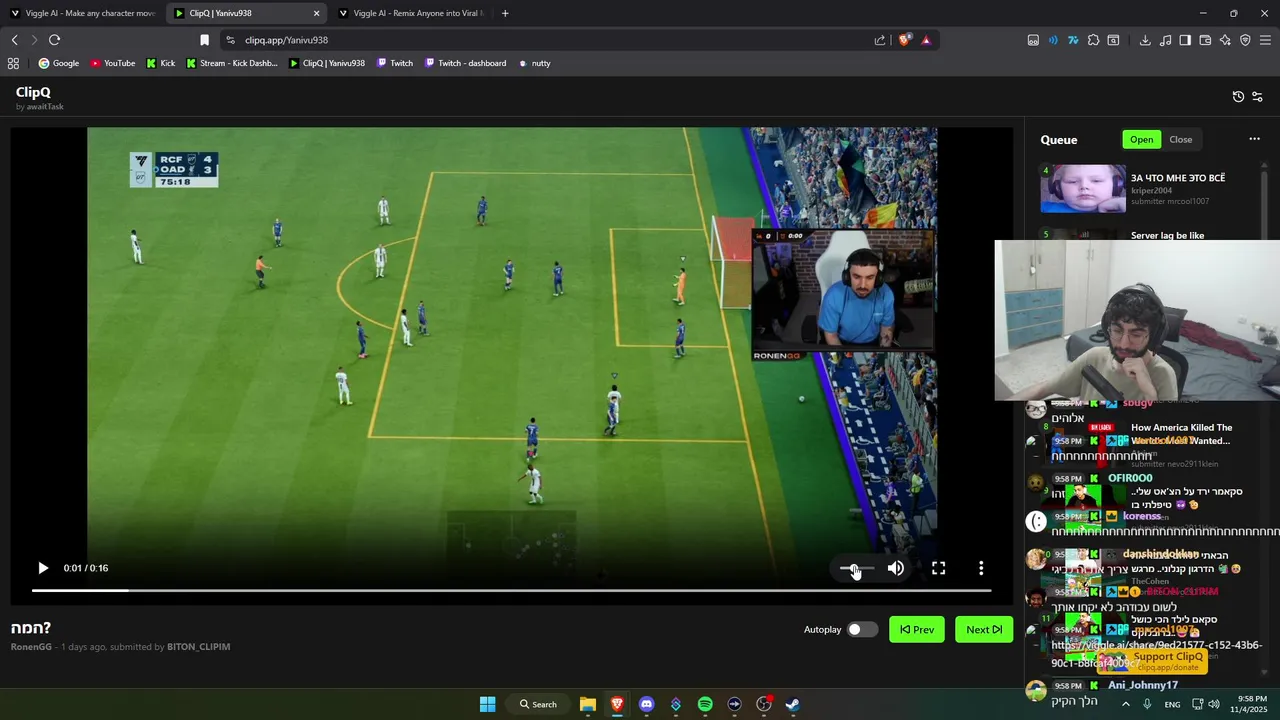Adjust the video volume slider
The width and height of the screenshot is (1280, 720).
click(856, 568)
